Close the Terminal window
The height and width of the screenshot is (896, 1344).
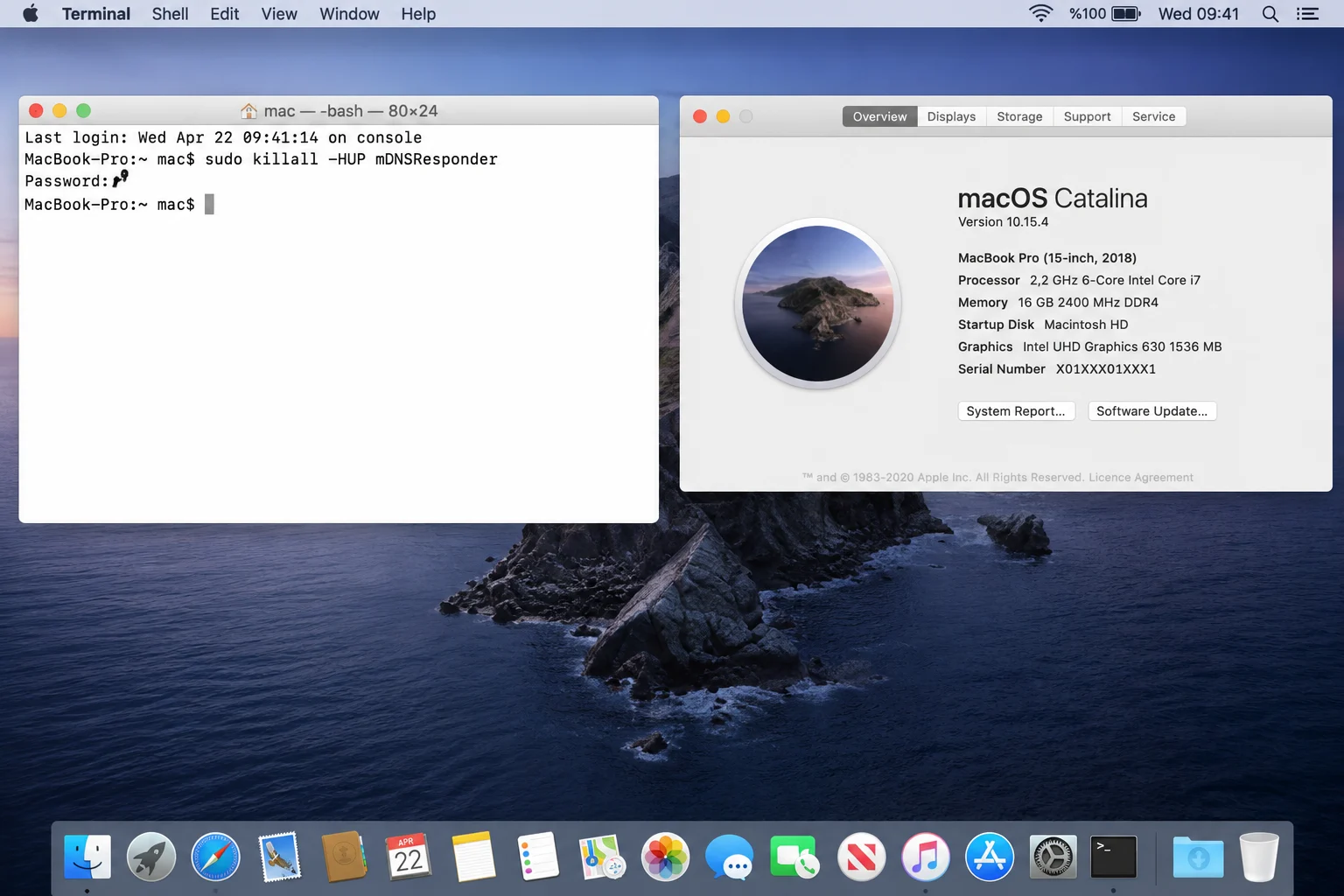pos(36,110)
